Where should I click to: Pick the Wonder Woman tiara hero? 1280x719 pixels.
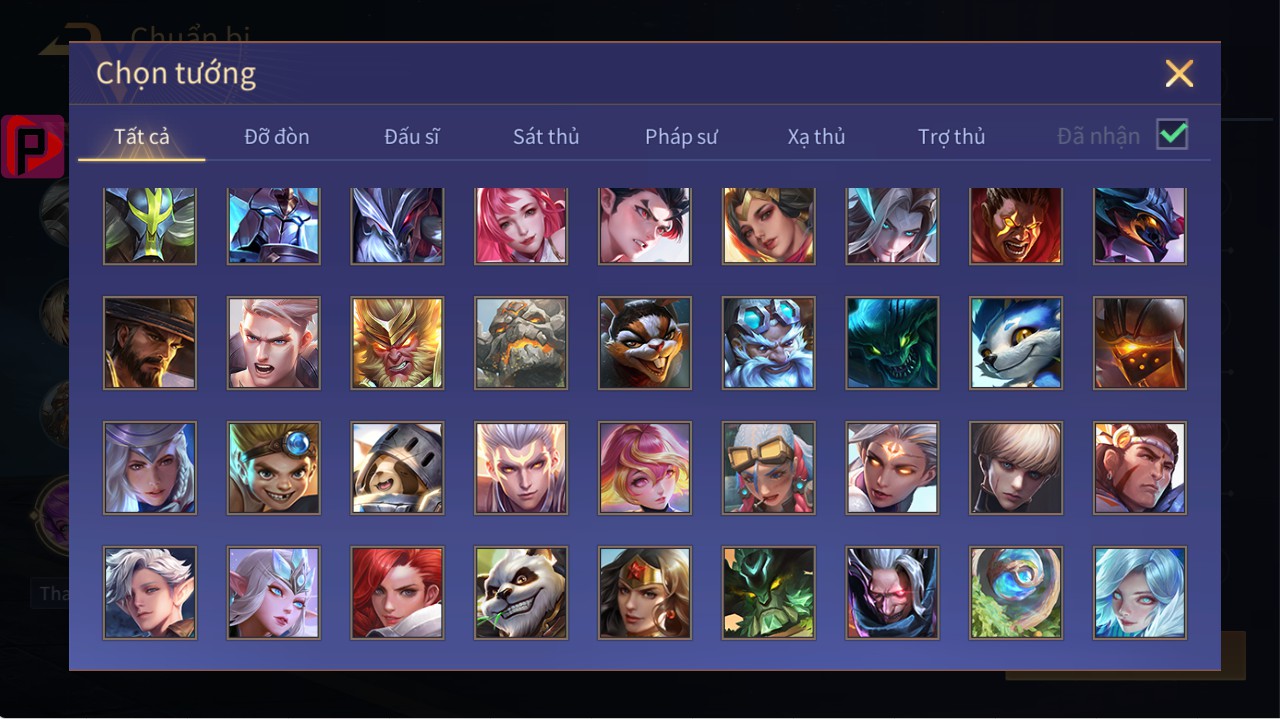(x=645, y=592)
